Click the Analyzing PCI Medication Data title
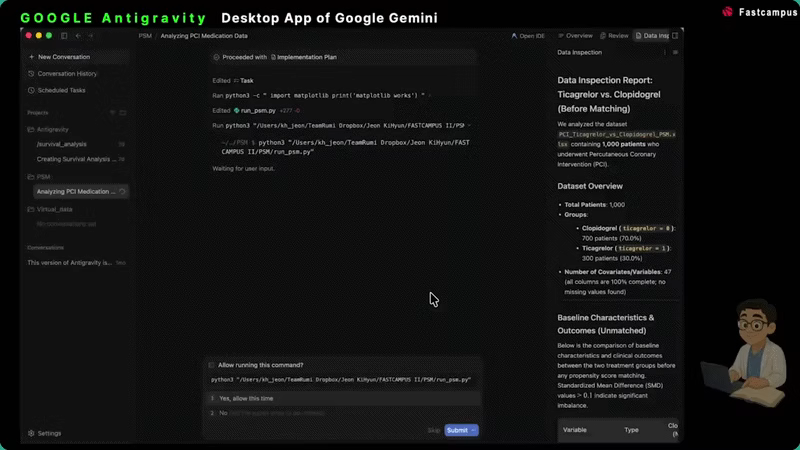The image size is (800, 450). [x=204, y=36]
